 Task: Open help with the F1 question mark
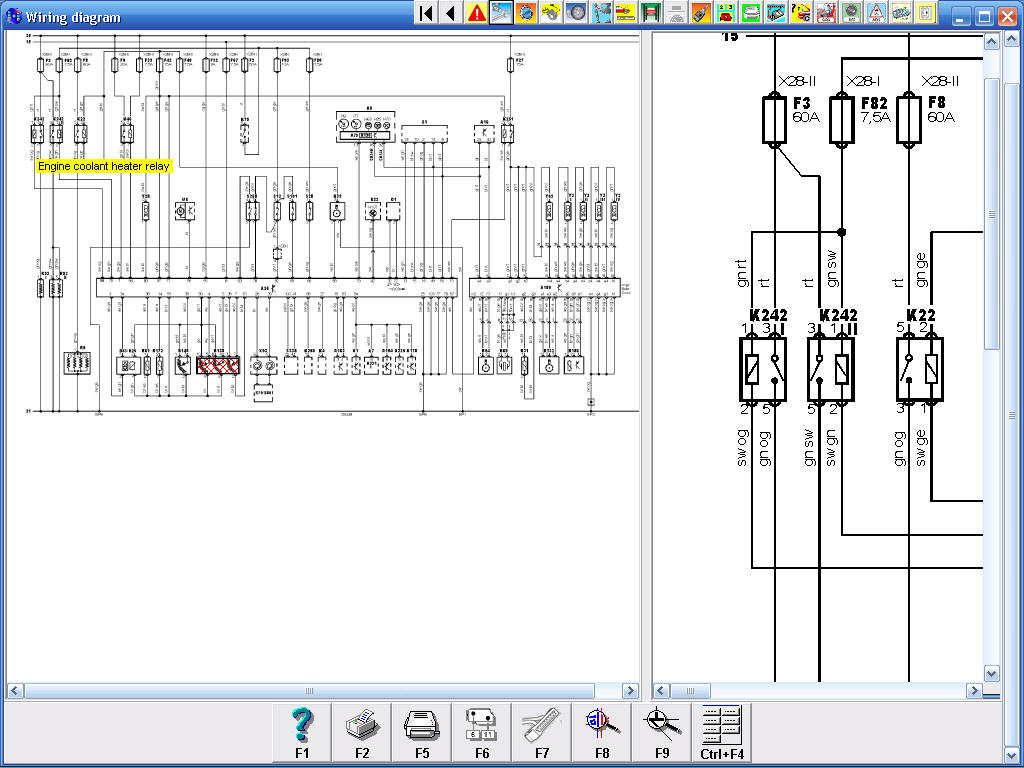[302, 733]
